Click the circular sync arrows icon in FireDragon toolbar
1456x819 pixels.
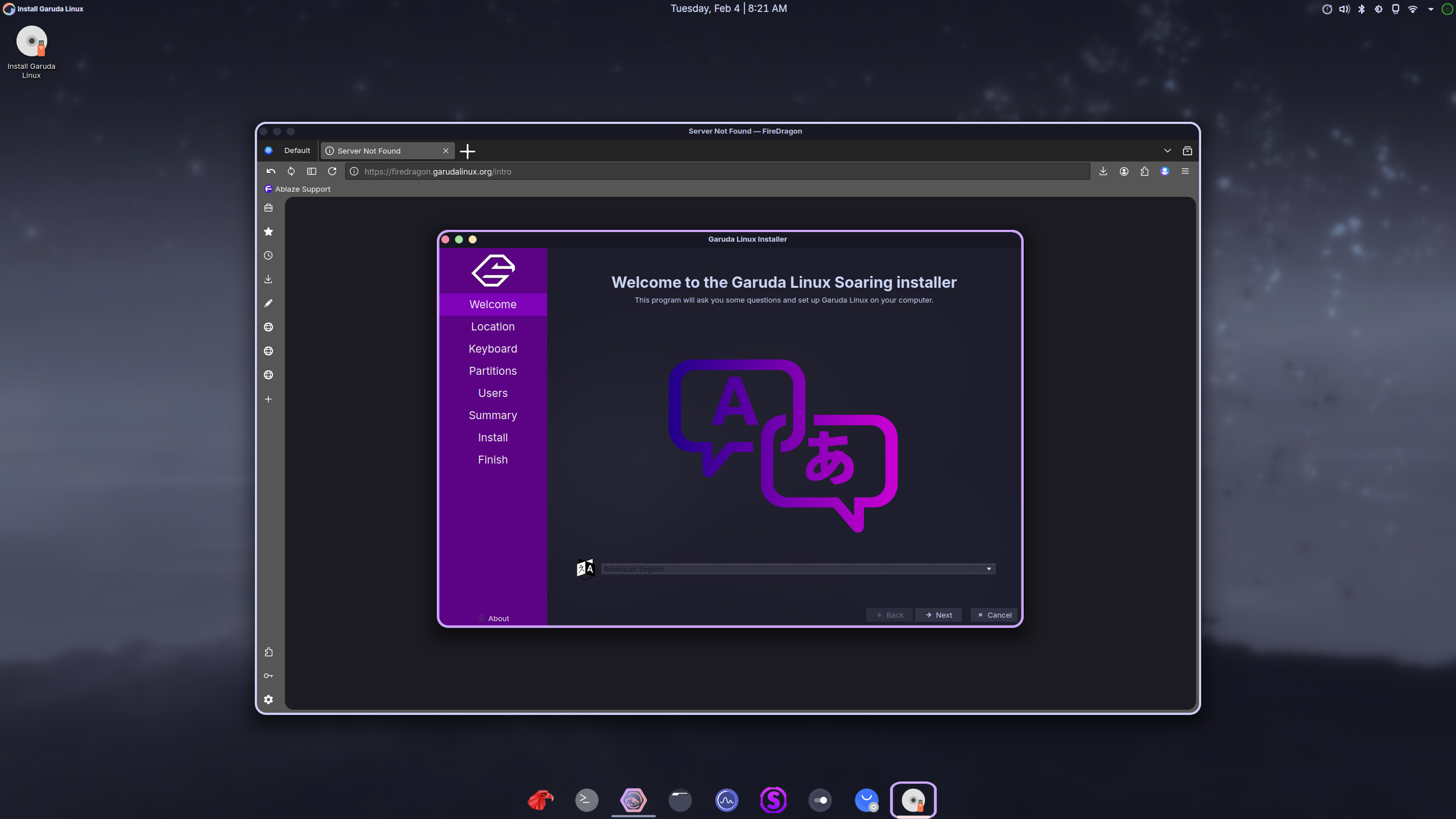(x=291, y=171)
